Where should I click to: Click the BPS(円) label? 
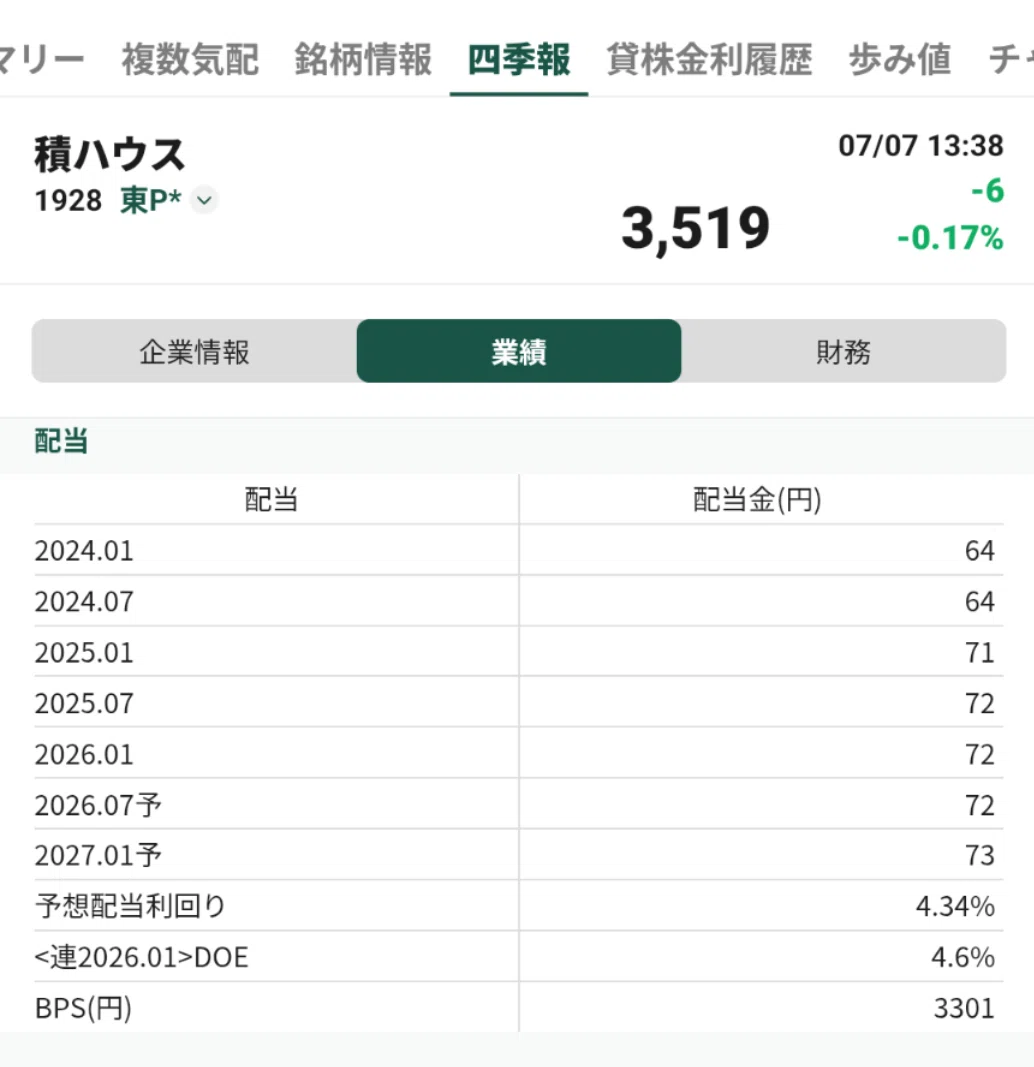coord(83,1008)
